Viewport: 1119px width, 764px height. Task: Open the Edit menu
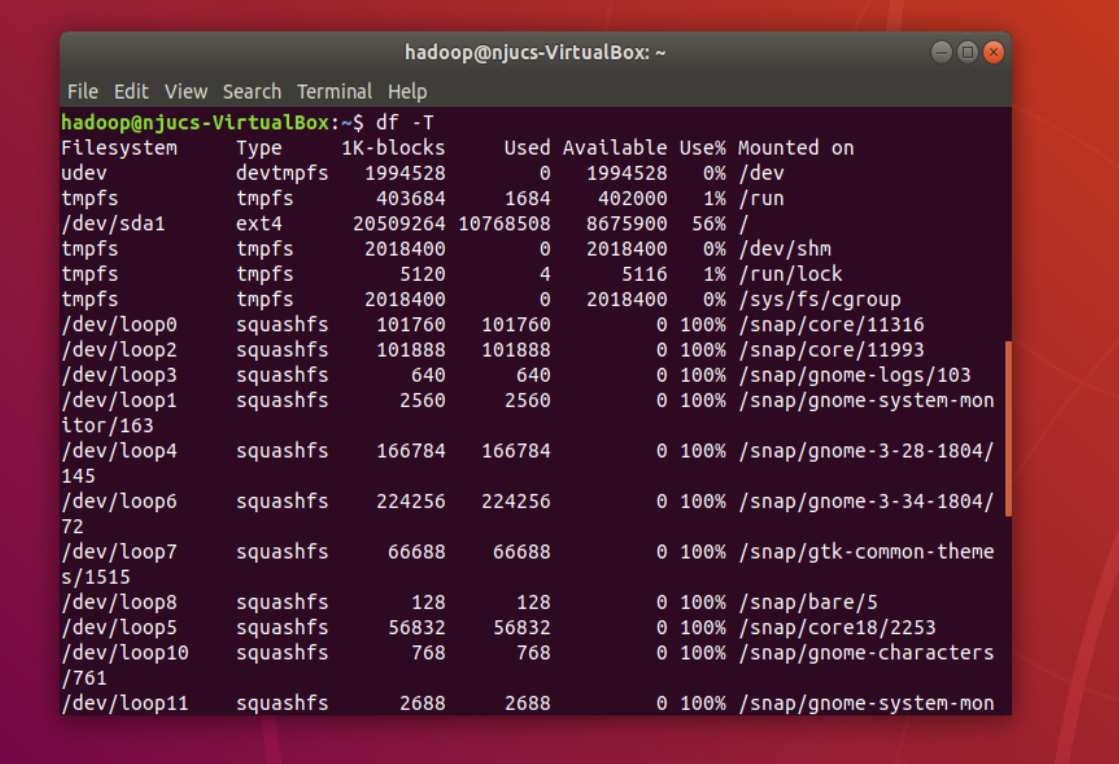(x=131, y=92)
